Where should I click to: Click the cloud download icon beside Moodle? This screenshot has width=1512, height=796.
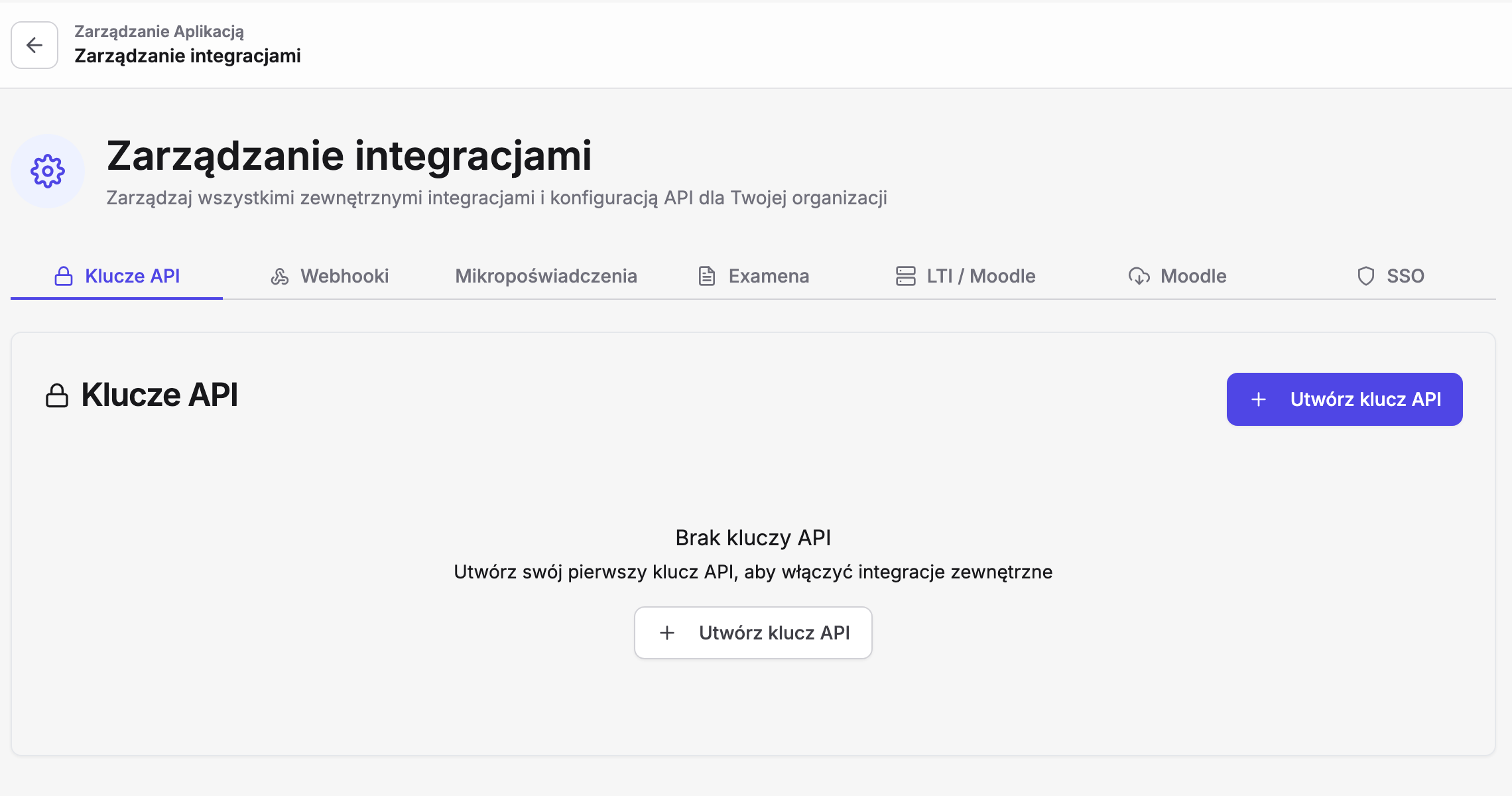pos(1139,276)
